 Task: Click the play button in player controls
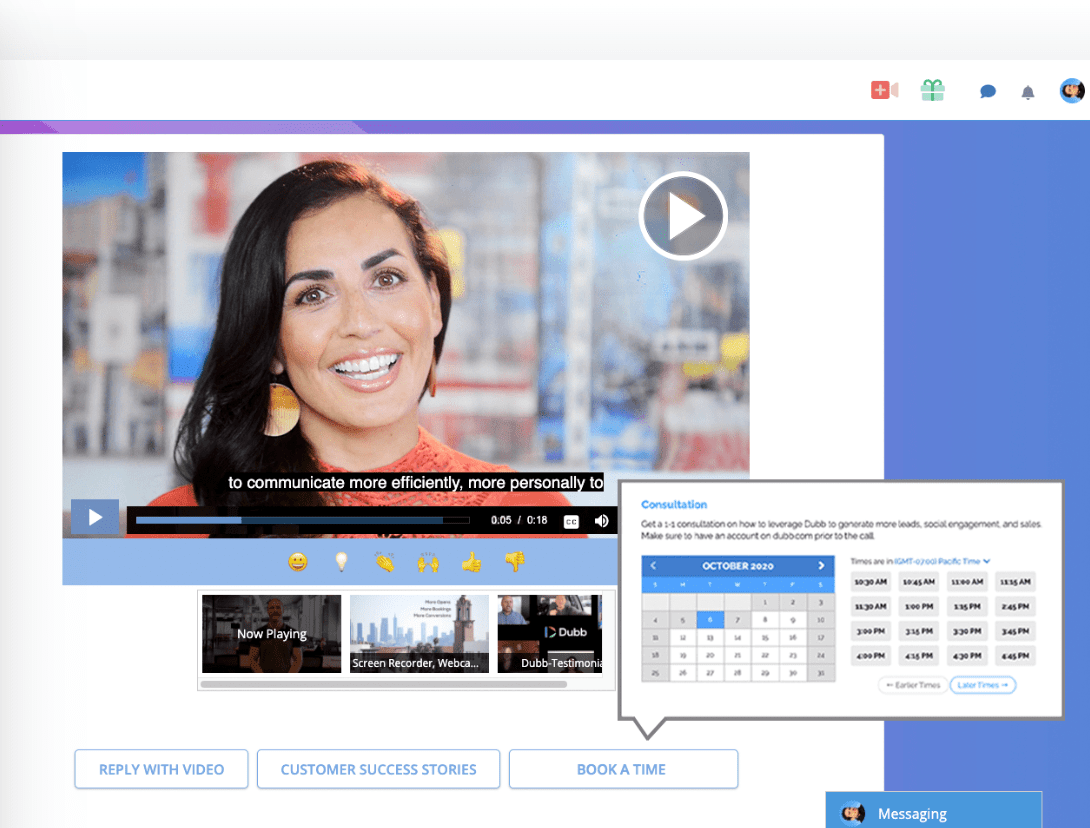95,517
